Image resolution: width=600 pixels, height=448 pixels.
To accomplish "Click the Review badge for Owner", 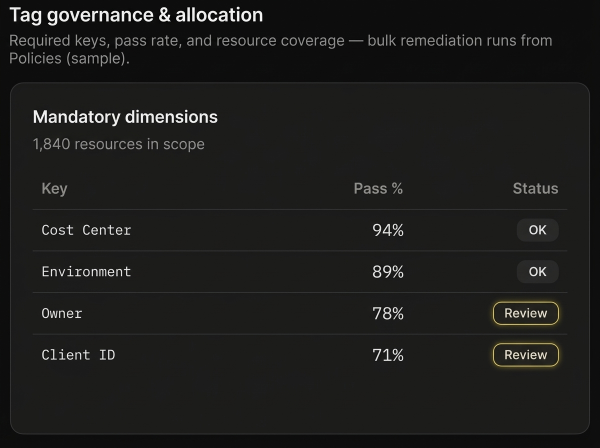I will pos(525,313).
